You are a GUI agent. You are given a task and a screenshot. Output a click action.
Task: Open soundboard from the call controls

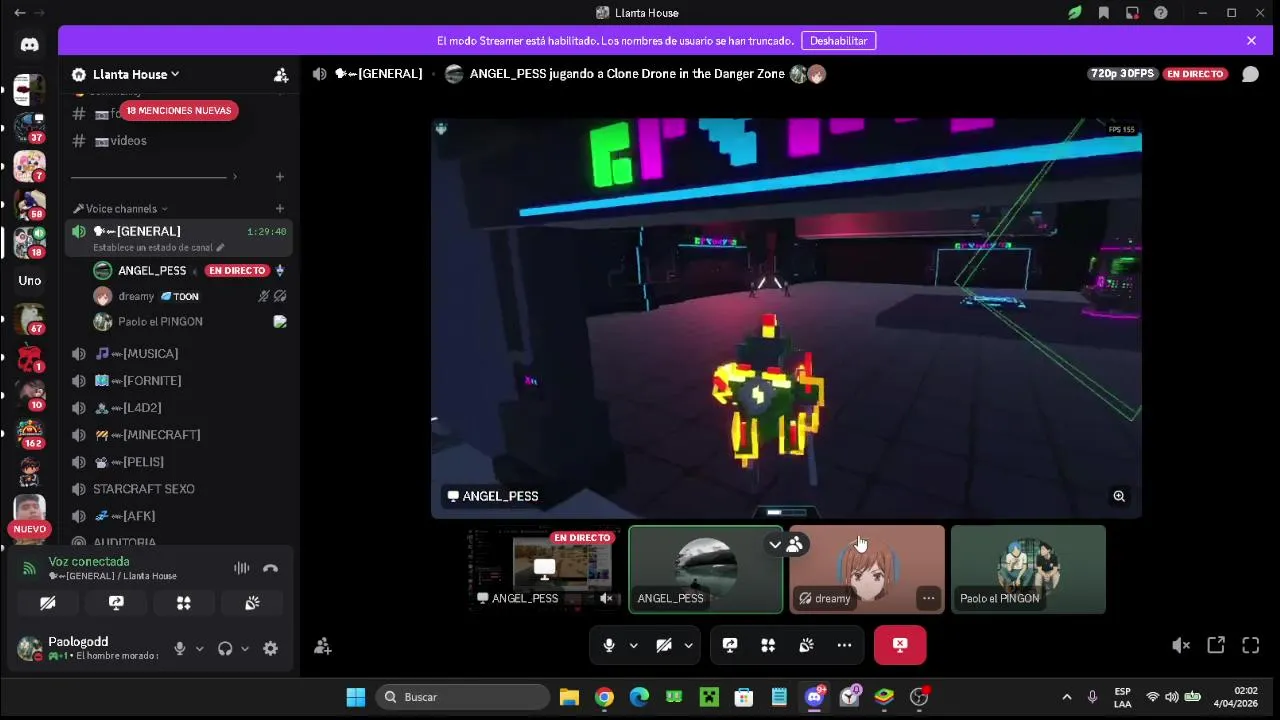806,646
